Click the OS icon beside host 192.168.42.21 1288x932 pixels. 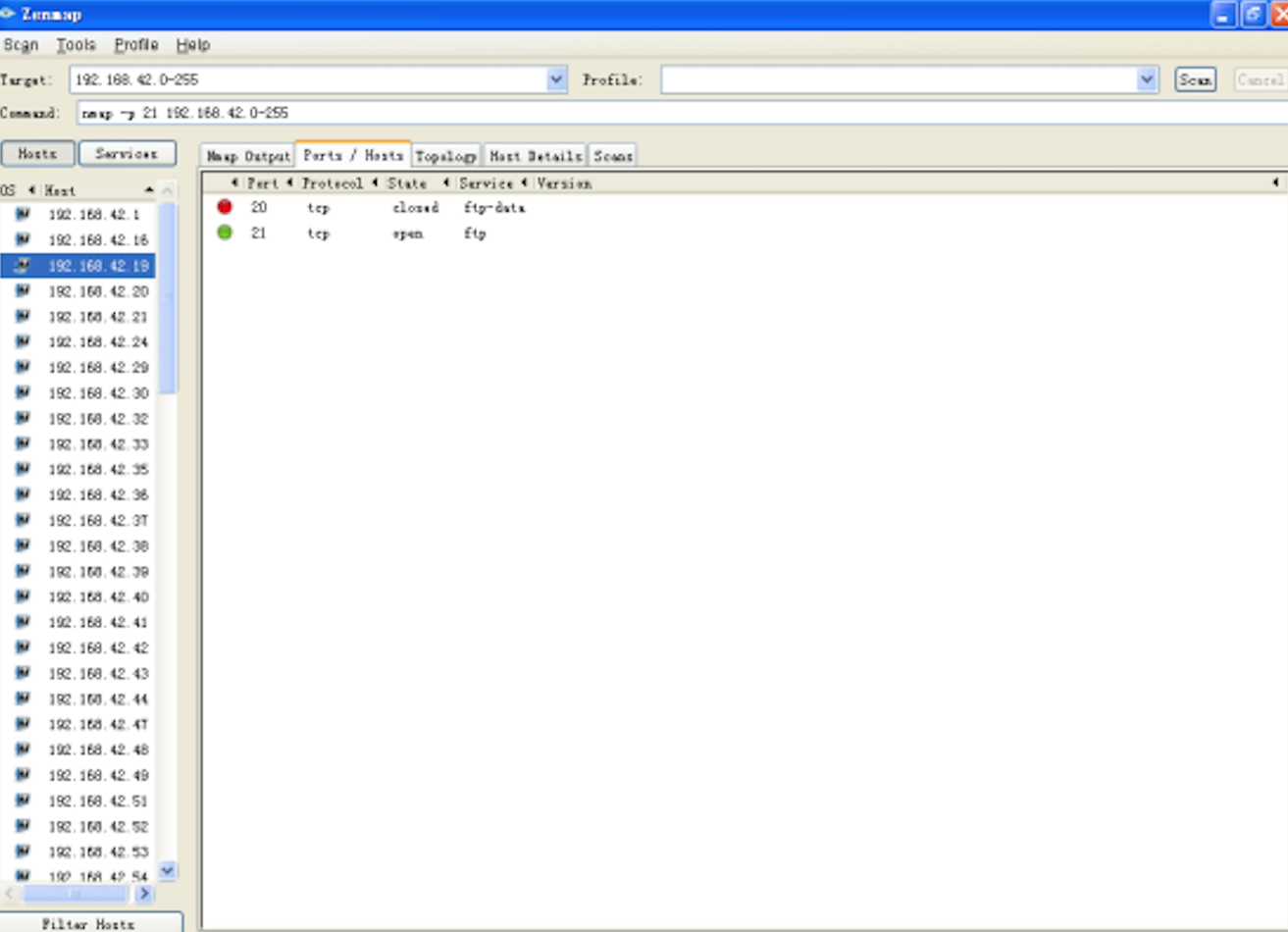click(23, 316)
